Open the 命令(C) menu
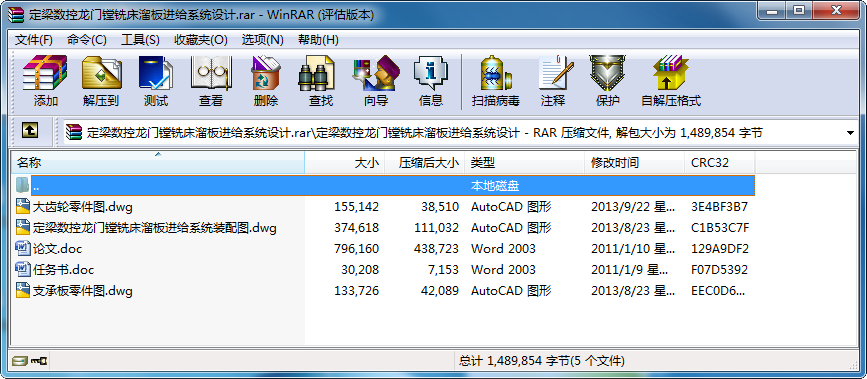The height and width of the screenshot is (379, 867). [x=86, y=40]
